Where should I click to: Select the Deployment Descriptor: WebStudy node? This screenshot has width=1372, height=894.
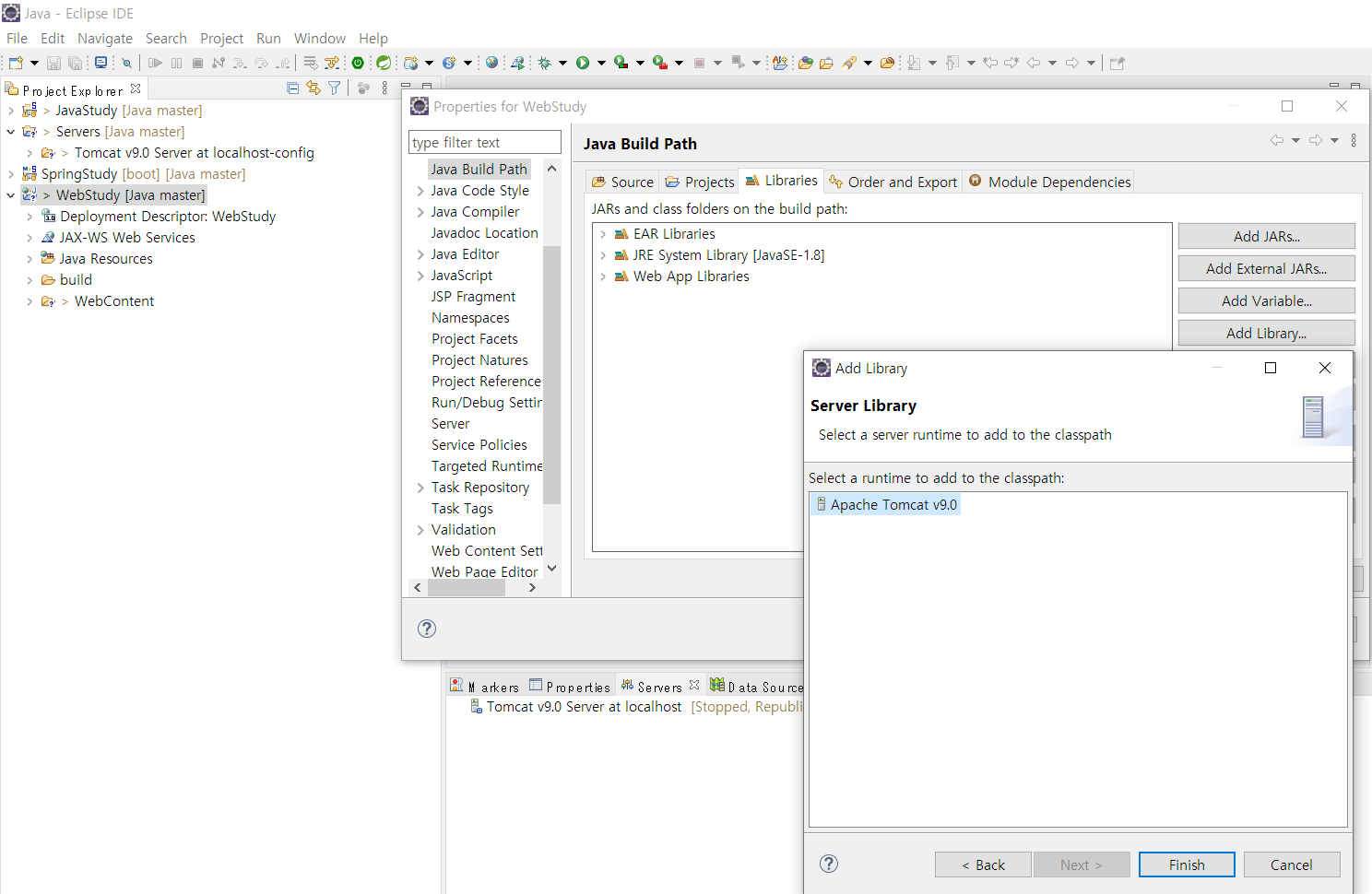point(168,217)
